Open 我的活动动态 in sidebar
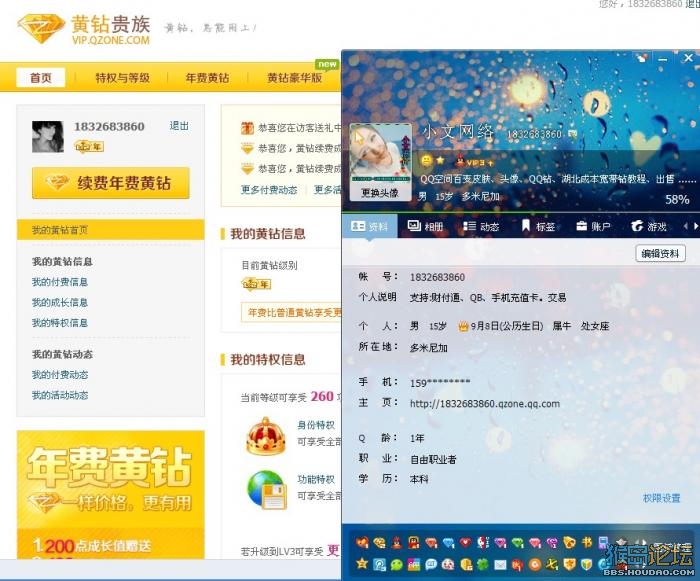This screenshot has height=581, width=700. [60, 395]
